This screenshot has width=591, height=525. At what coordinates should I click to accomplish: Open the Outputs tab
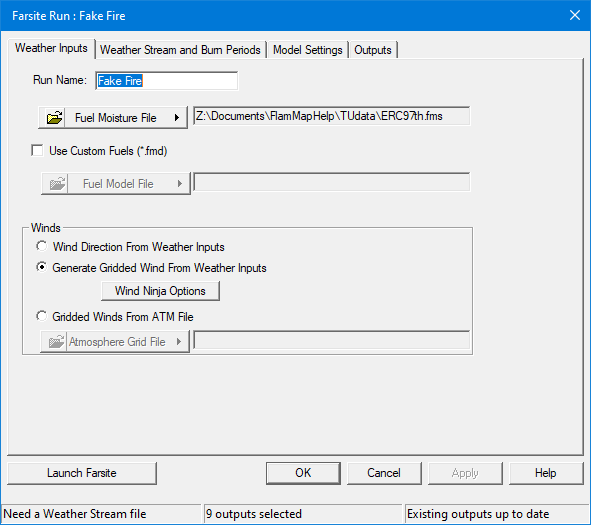[373, 50]
